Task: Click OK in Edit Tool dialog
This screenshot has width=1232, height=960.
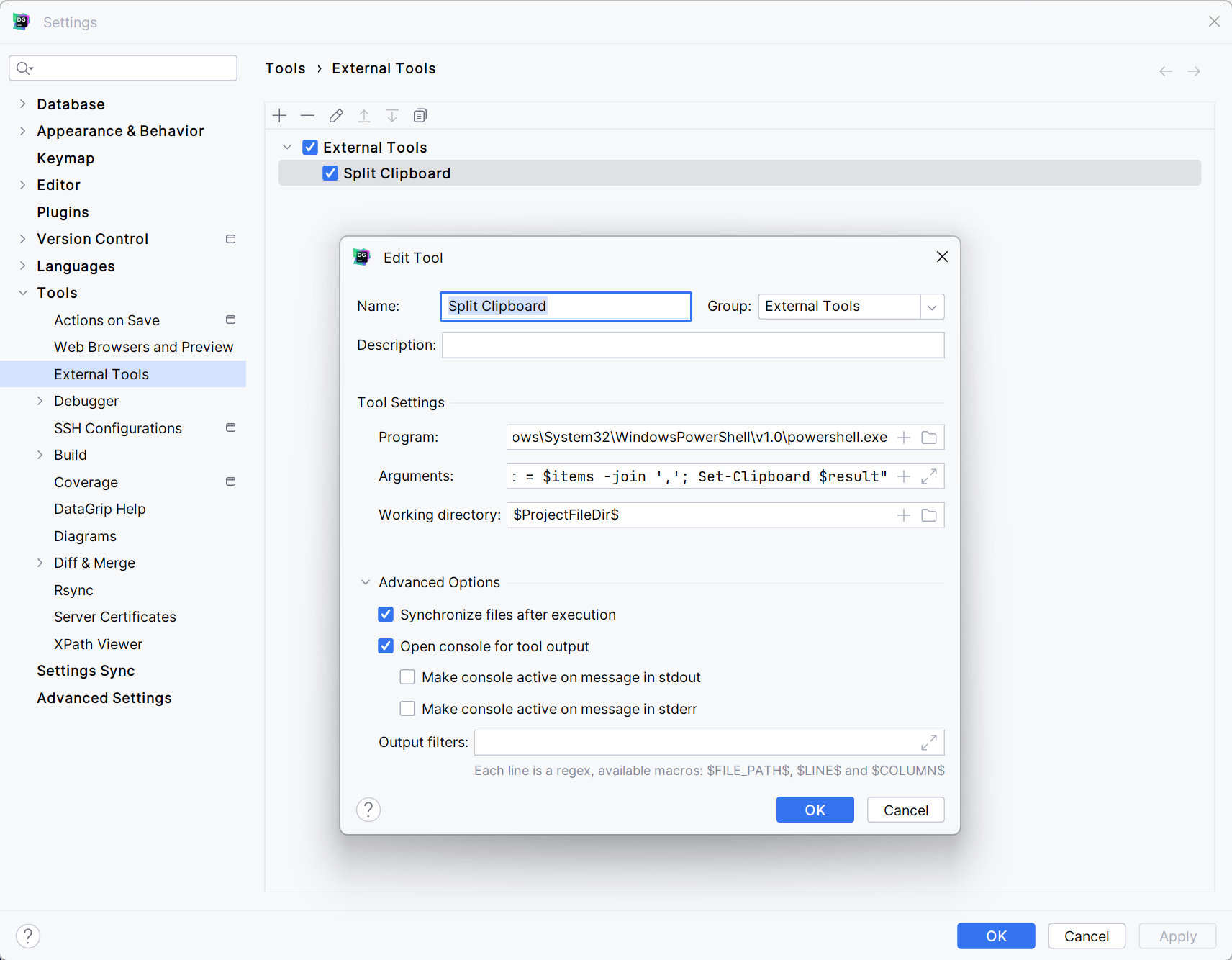Action: 815,810
